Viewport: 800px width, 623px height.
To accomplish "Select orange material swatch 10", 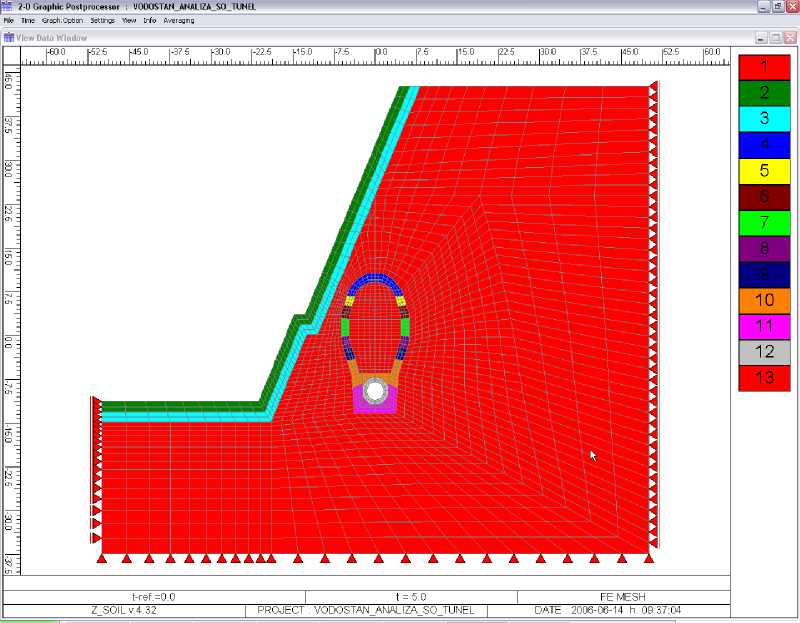I will click(x=764, y=300).
